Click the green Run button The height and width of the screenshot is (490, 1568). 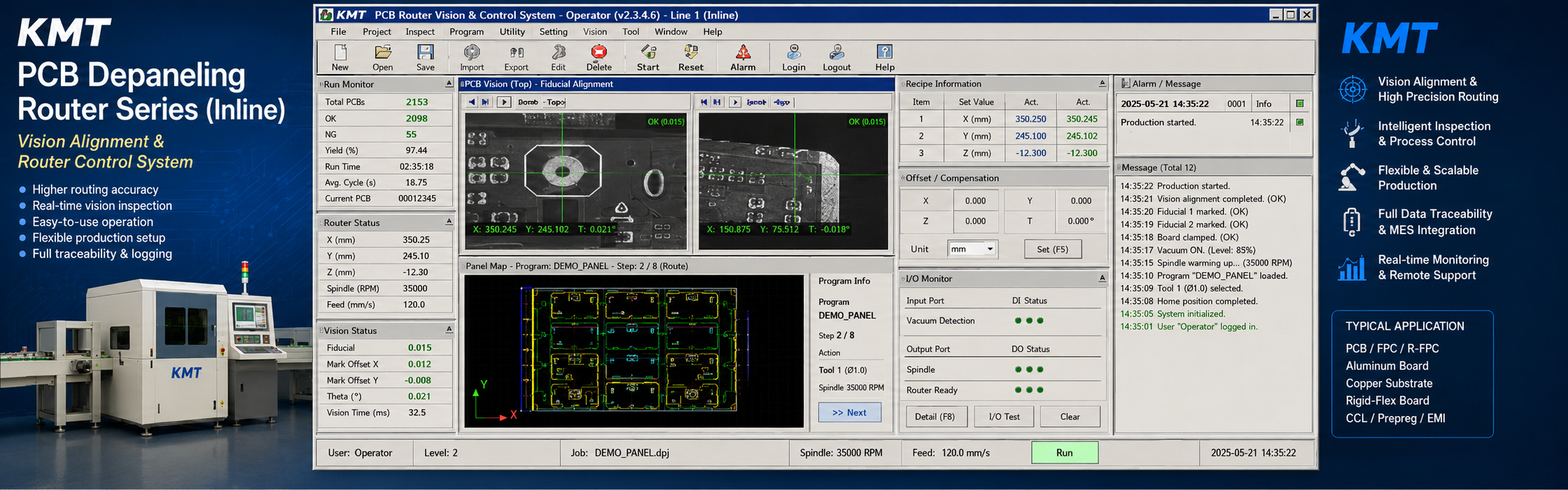(x=1064, y=453)
